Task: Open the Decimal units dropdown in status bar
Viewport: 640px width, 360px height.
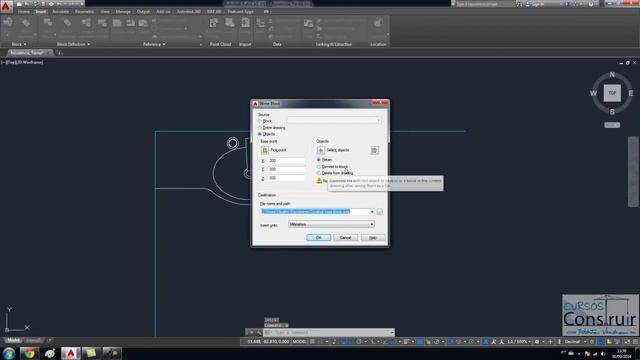Action: coord(575,342)
